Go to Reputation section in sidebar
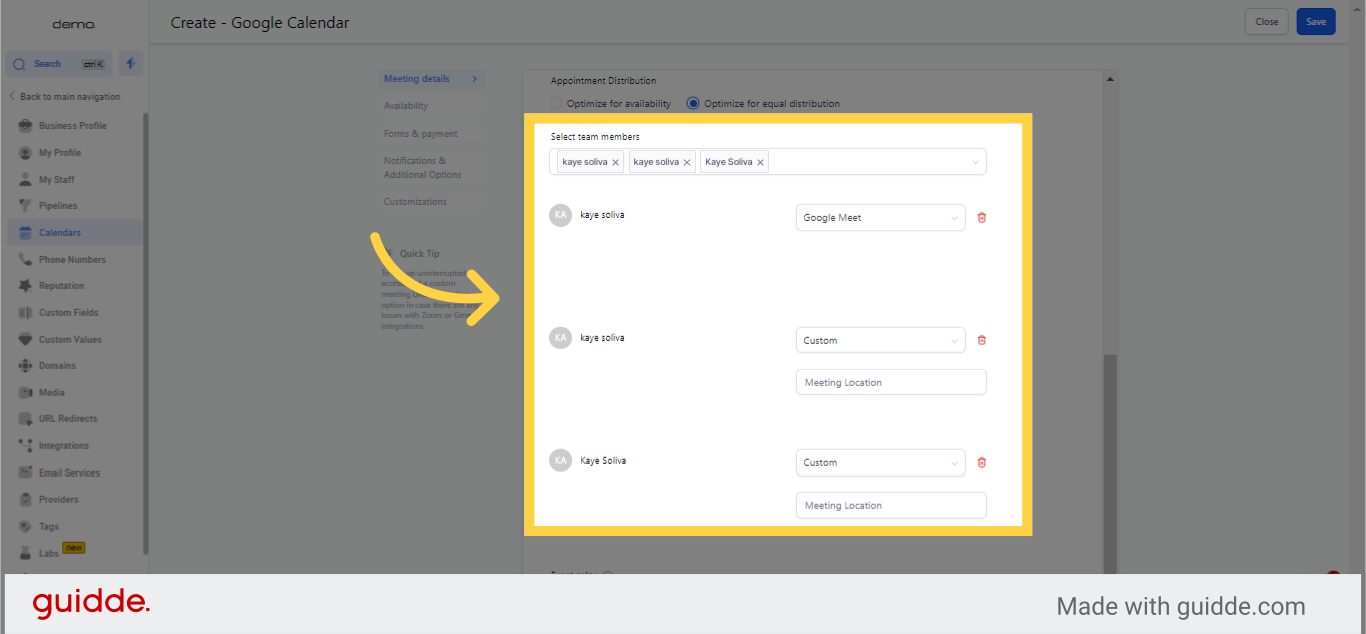The height and width of the screenshot is (634, 1366). pyautogui.click(x=61, y=286)
